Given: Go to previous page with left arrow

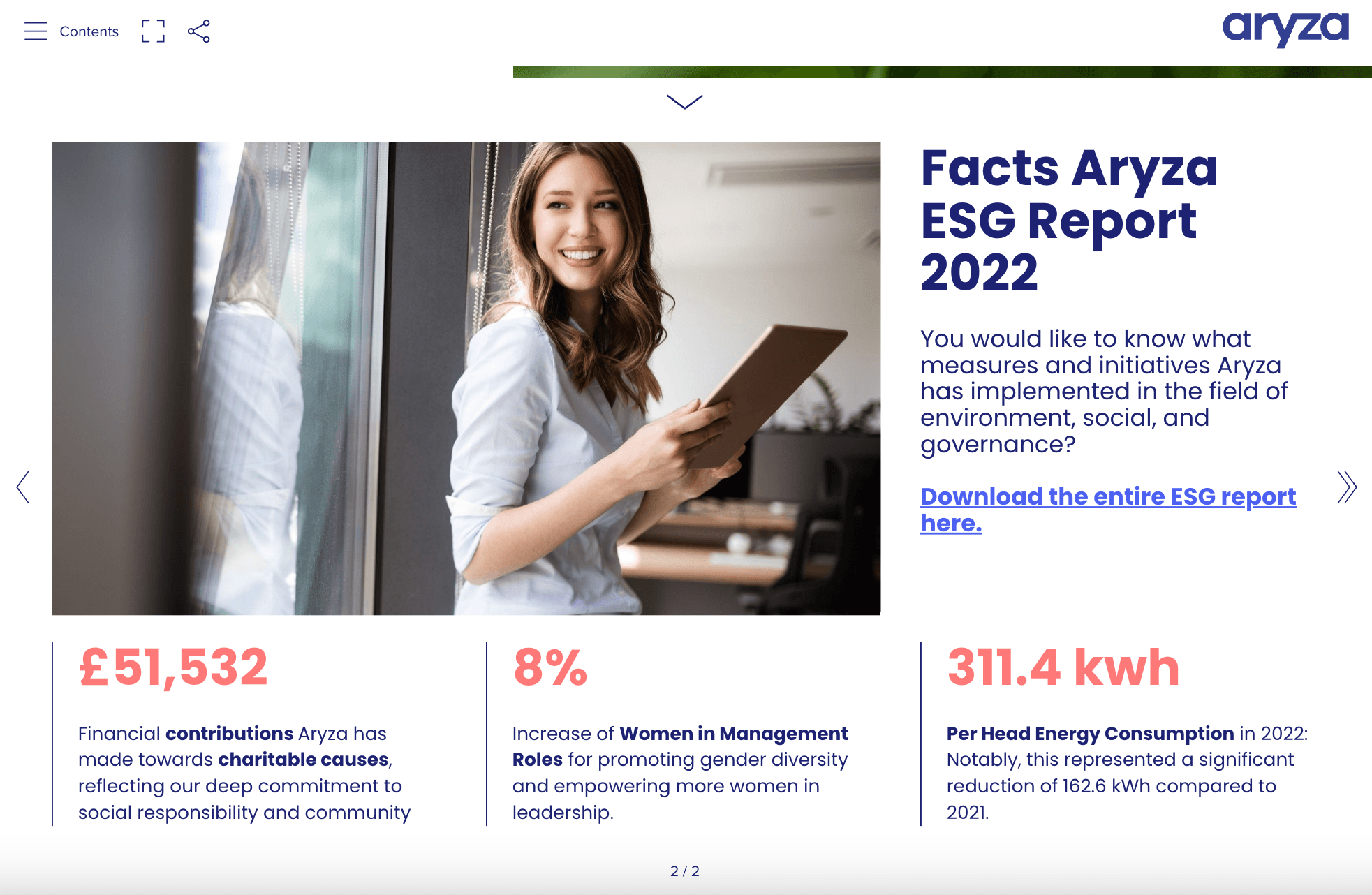Looking at the screenshot, I should coord(23,487).
